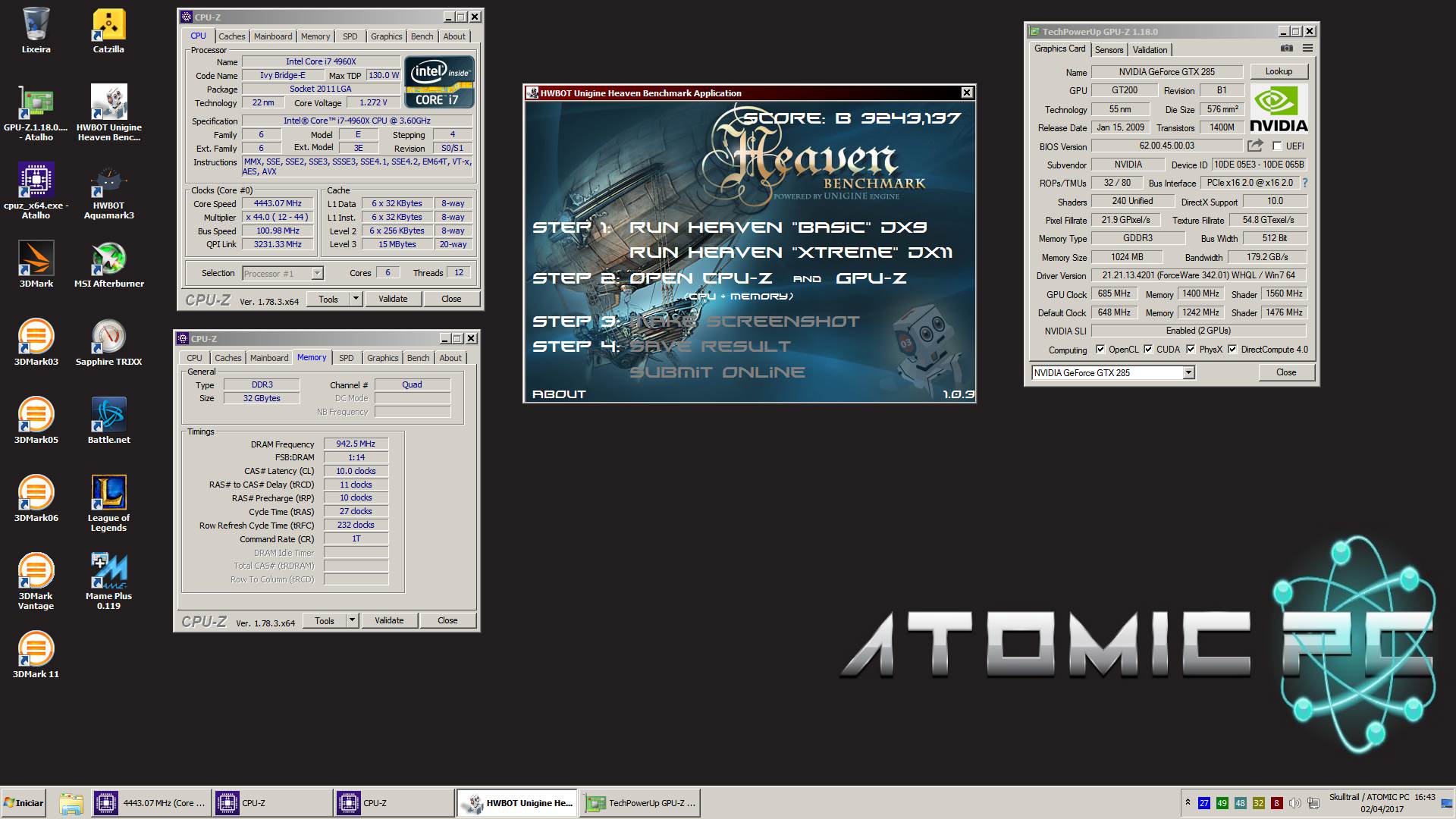Toggle the DirectCompute 4.0 checkbox
Image resolution: width=1456 pixels, height=819 pixels.
pyautogui.click(x=1232, y=350)
